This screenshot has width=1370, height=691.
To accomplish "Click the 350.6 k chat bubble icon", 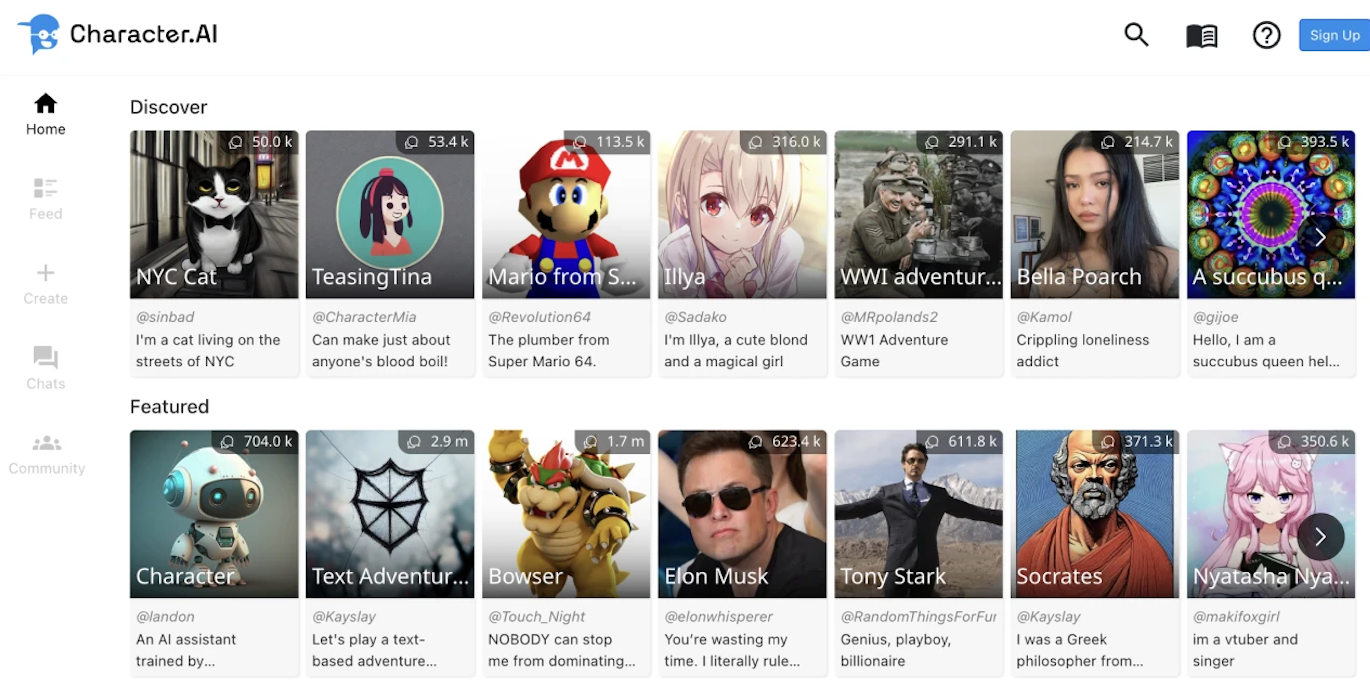I will pyautogui.click(x=1284, y=441).
